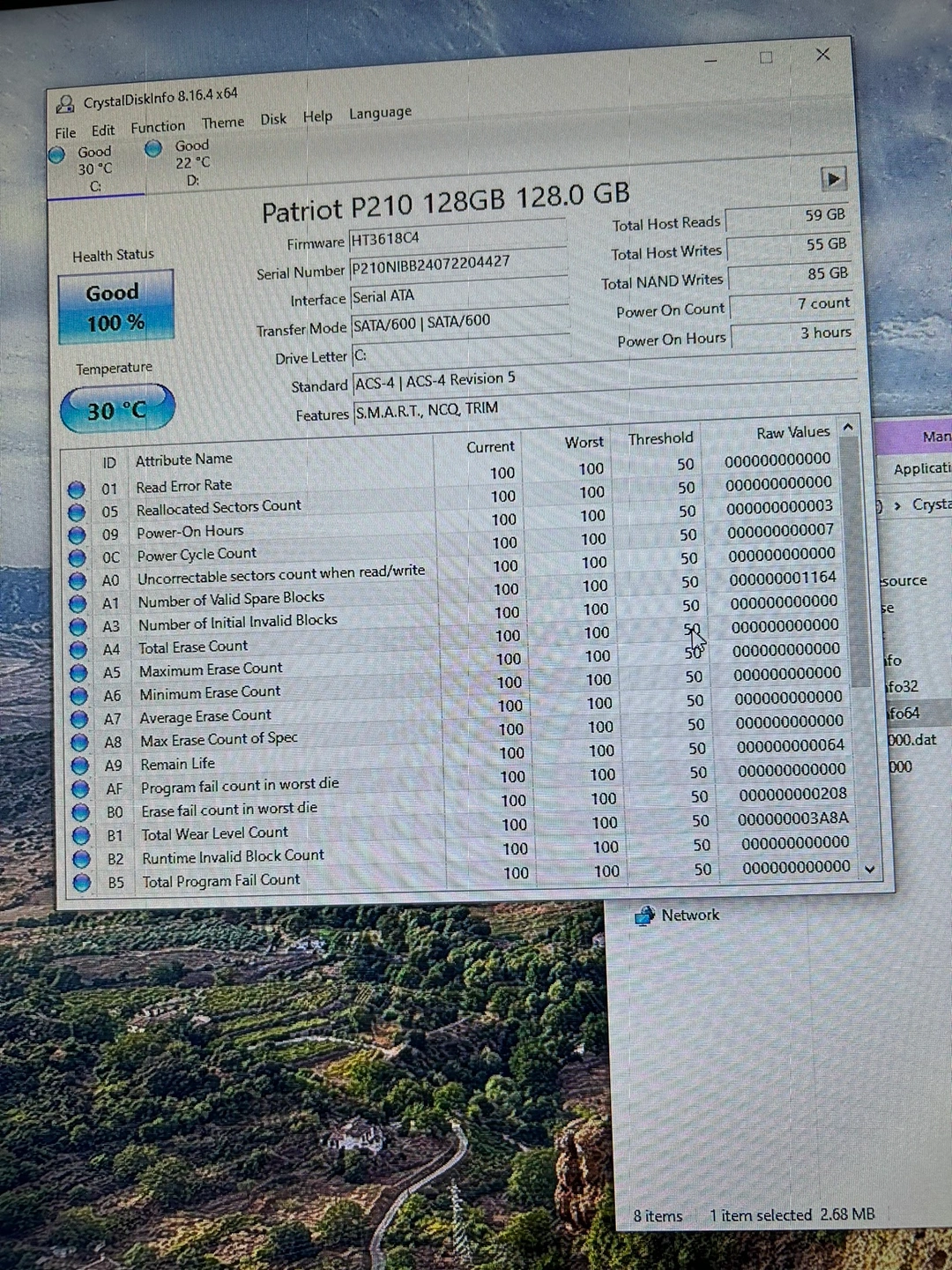Click the Total Erase Count status orb

[x=78, y=650]
